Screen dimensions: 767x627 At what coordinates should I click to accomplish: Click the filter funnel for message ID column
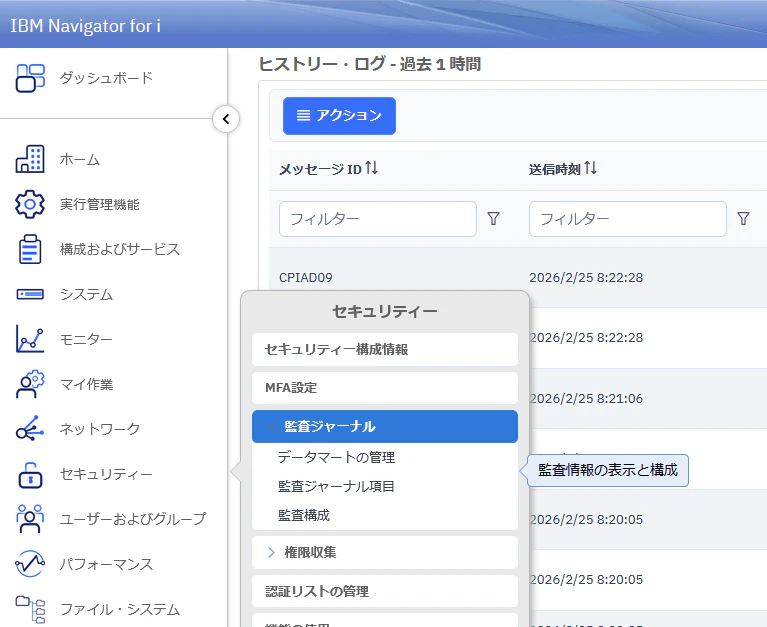pyautogui.click(x=494, y=219)
